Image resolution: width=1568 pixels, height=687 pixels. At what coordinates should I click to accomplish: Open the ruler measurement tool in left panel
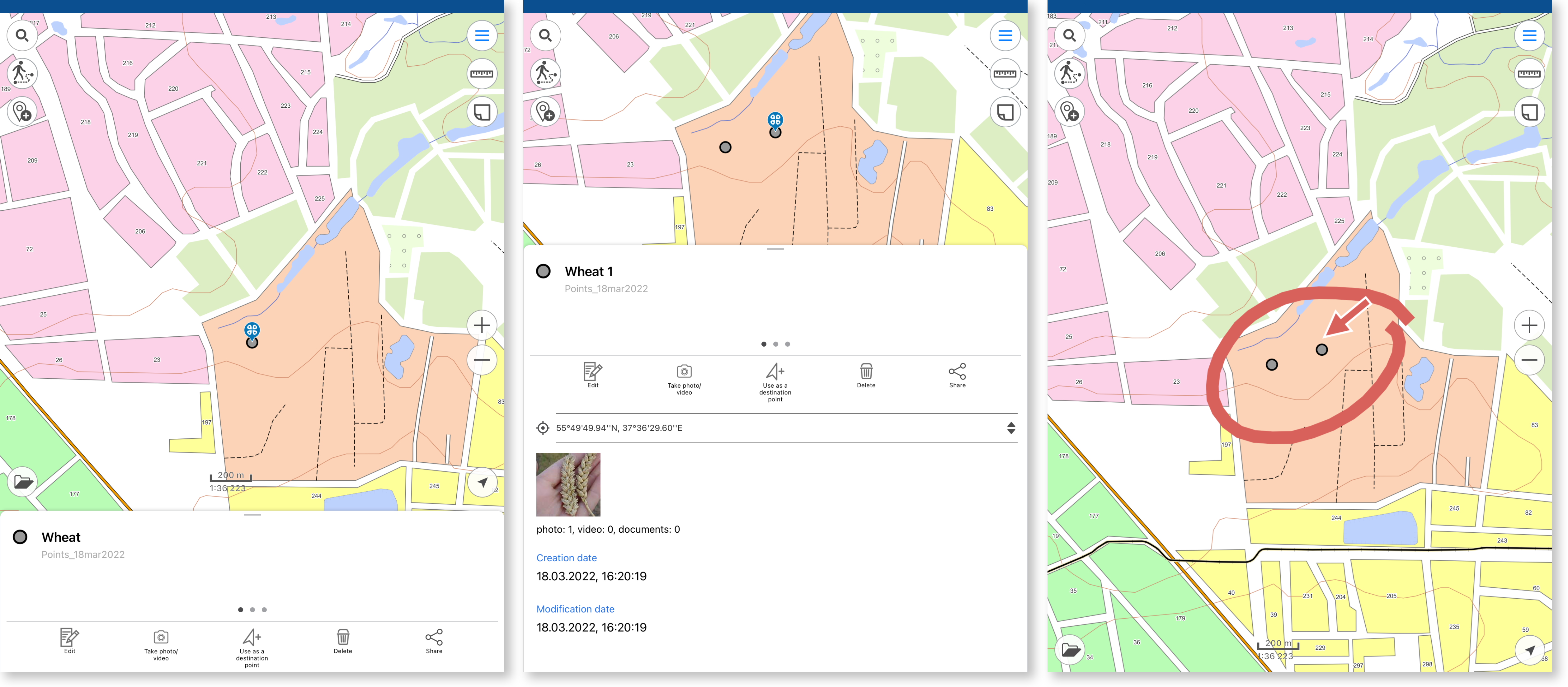482,74
